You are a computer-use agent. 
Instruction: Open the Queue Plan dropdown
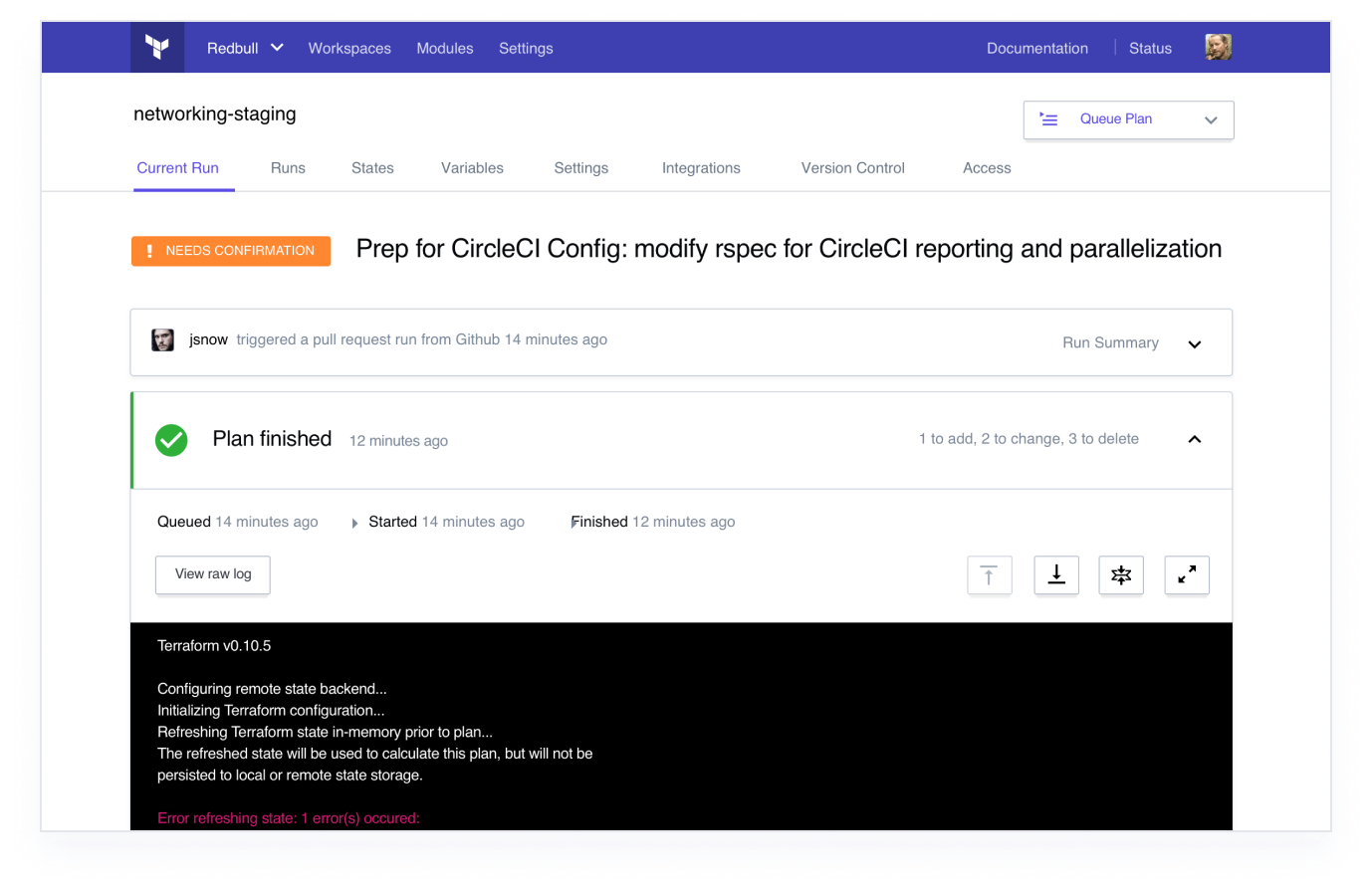click(x=1129, y=119)
